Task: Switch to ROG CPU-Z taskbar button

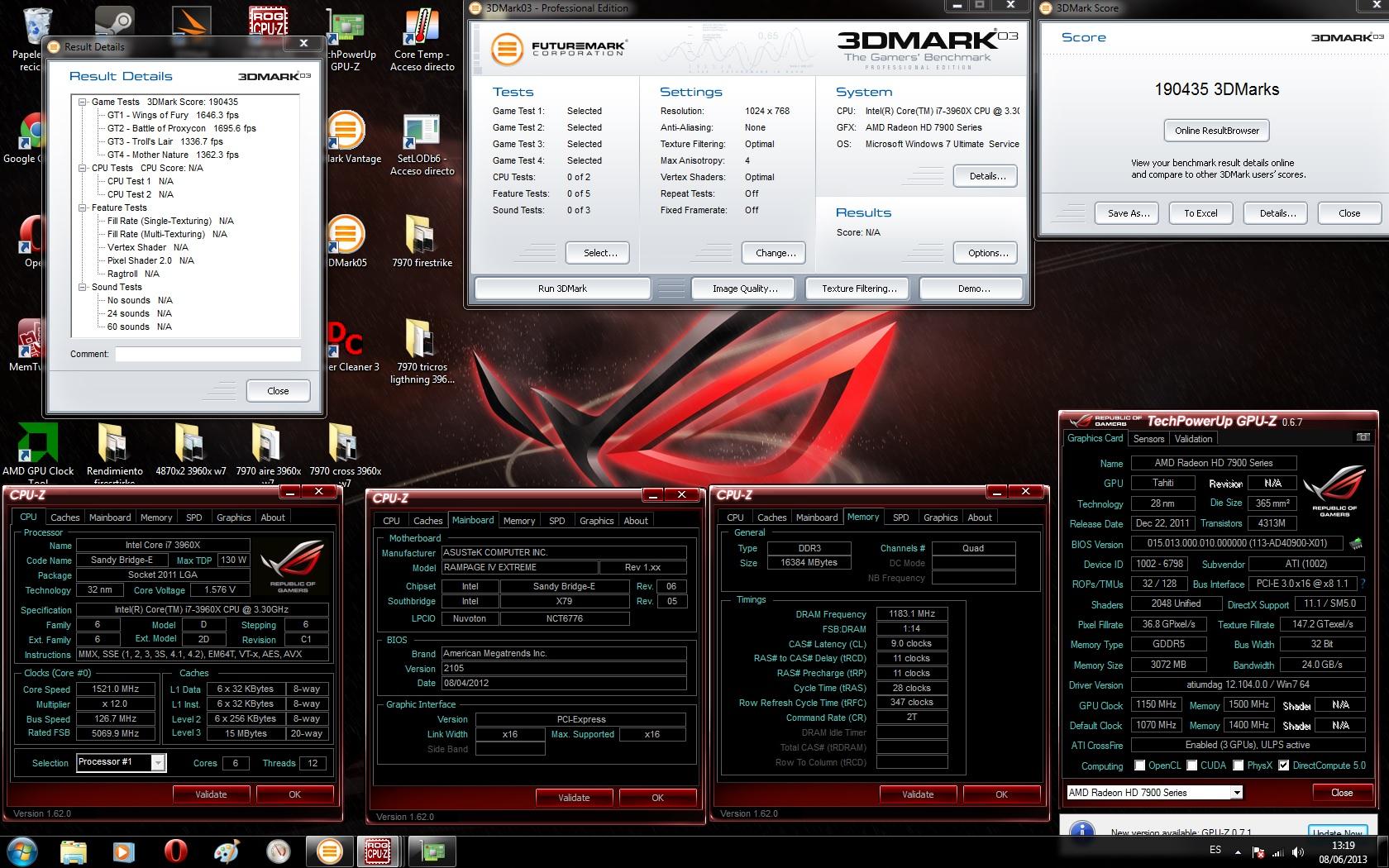Action: click(378, 851)
